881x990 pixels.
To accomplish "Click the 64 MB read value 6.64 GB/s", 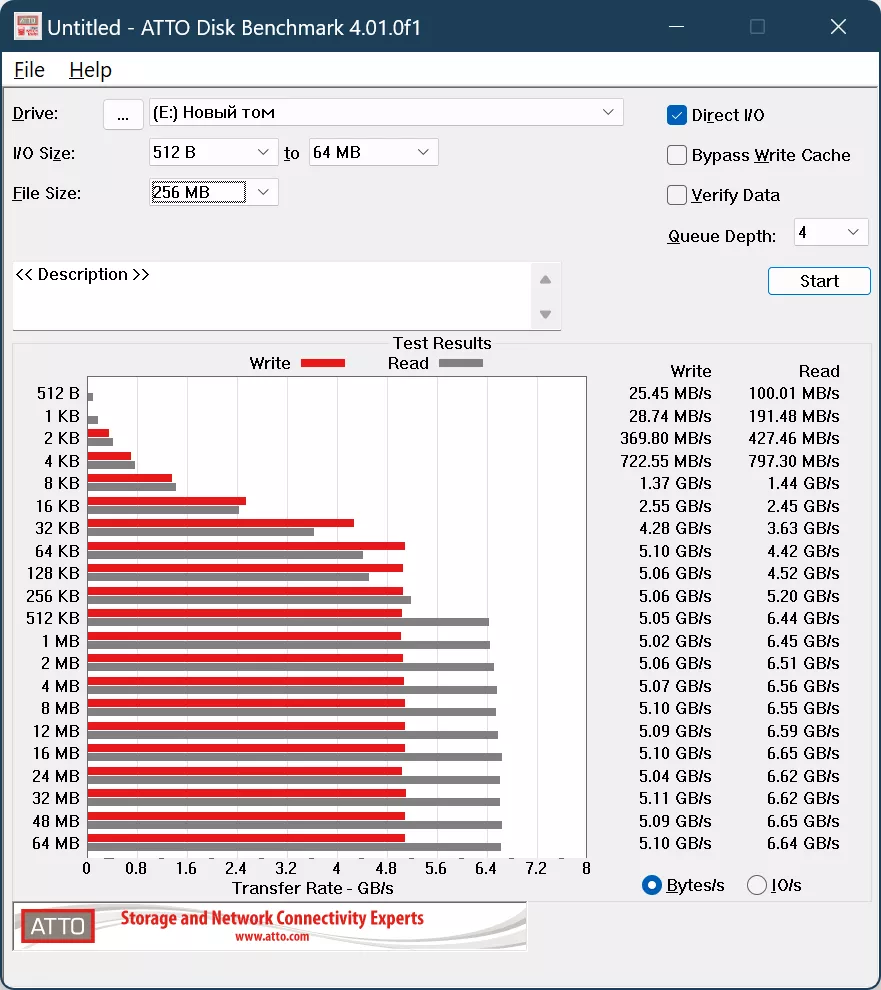I will click(x=803, y=843).
